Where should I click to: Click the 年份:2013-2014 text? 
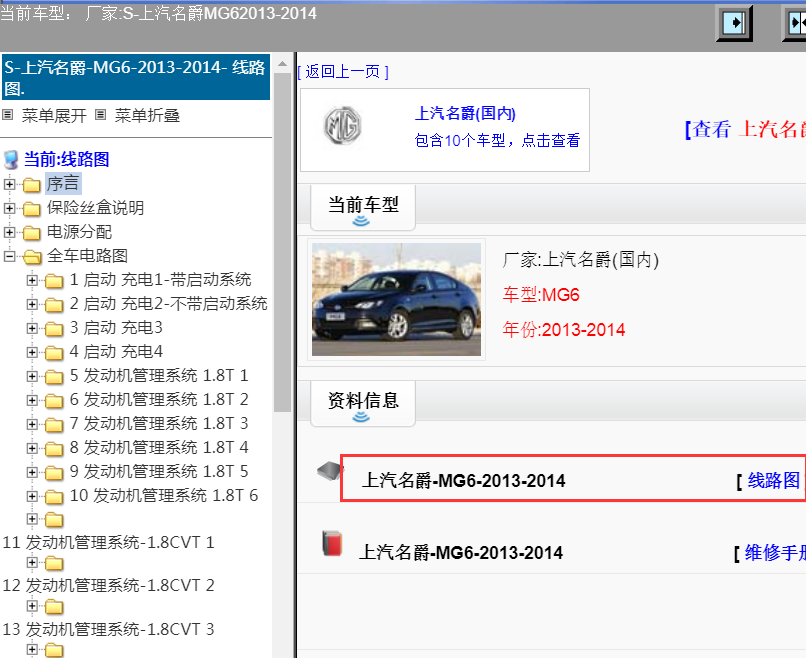pyautogui.click(x=563, y=329)
